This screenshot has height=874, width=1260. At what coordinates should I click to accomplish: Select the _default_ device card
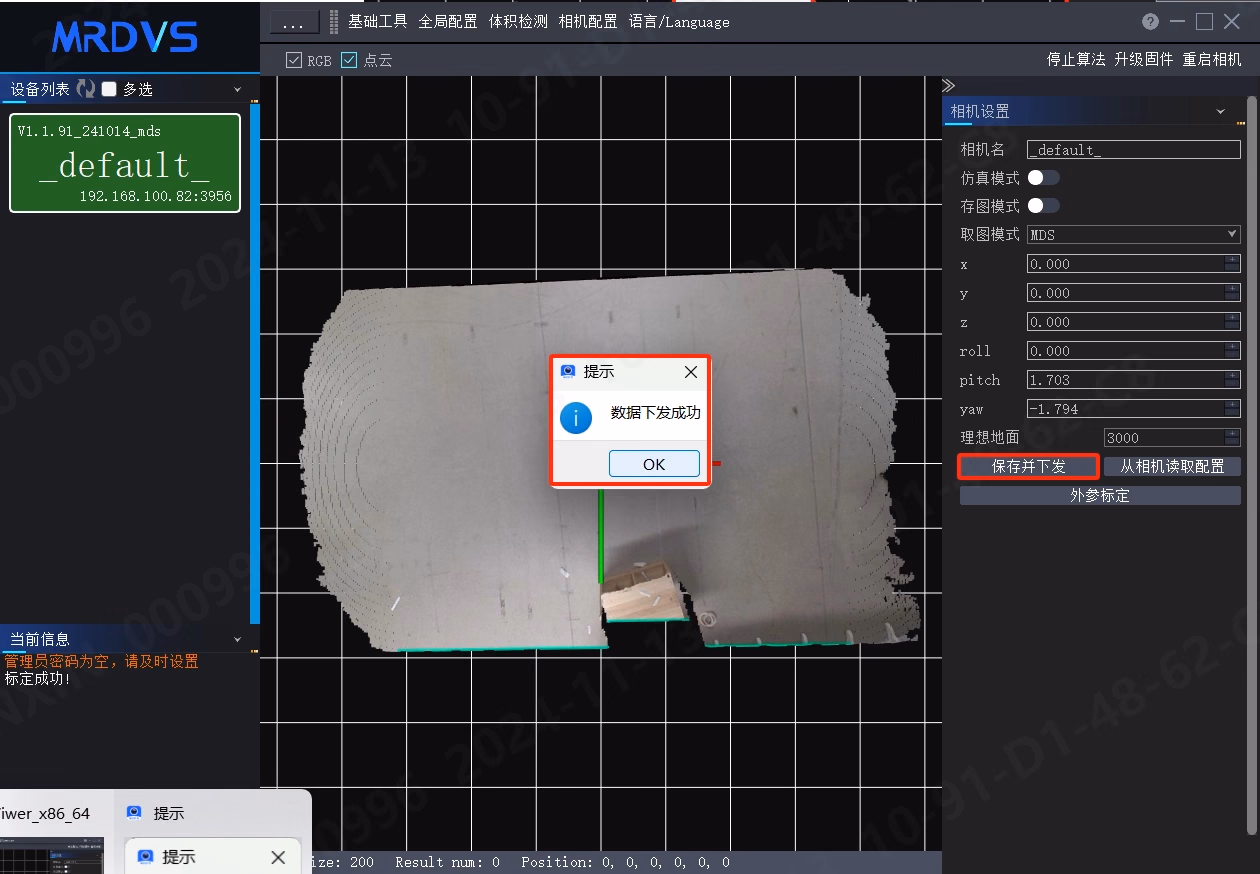(125, 163)
